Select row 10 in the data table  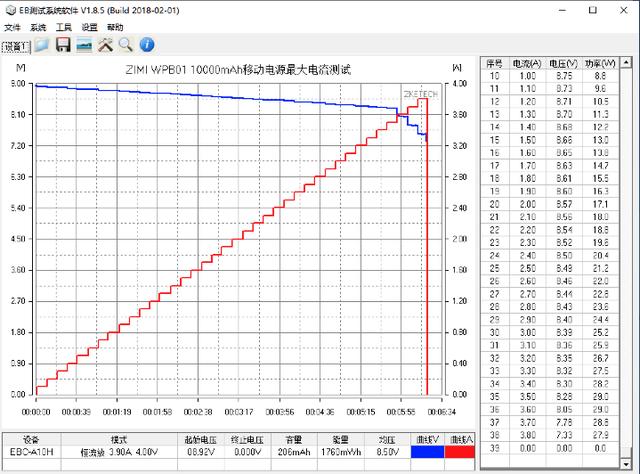(x=550, y=76)
